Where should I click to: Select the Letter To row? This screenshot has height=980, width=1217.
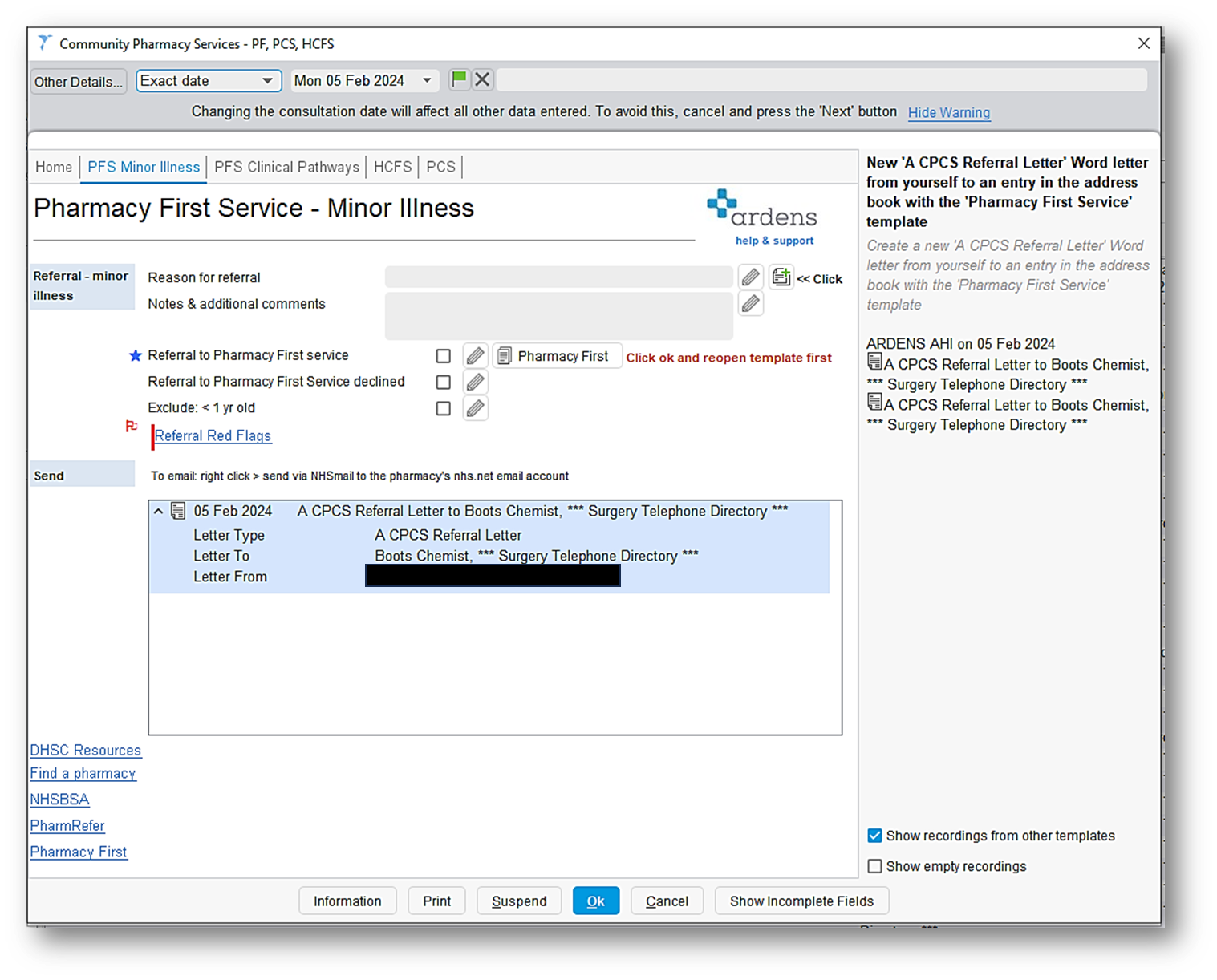pos(489,556)
